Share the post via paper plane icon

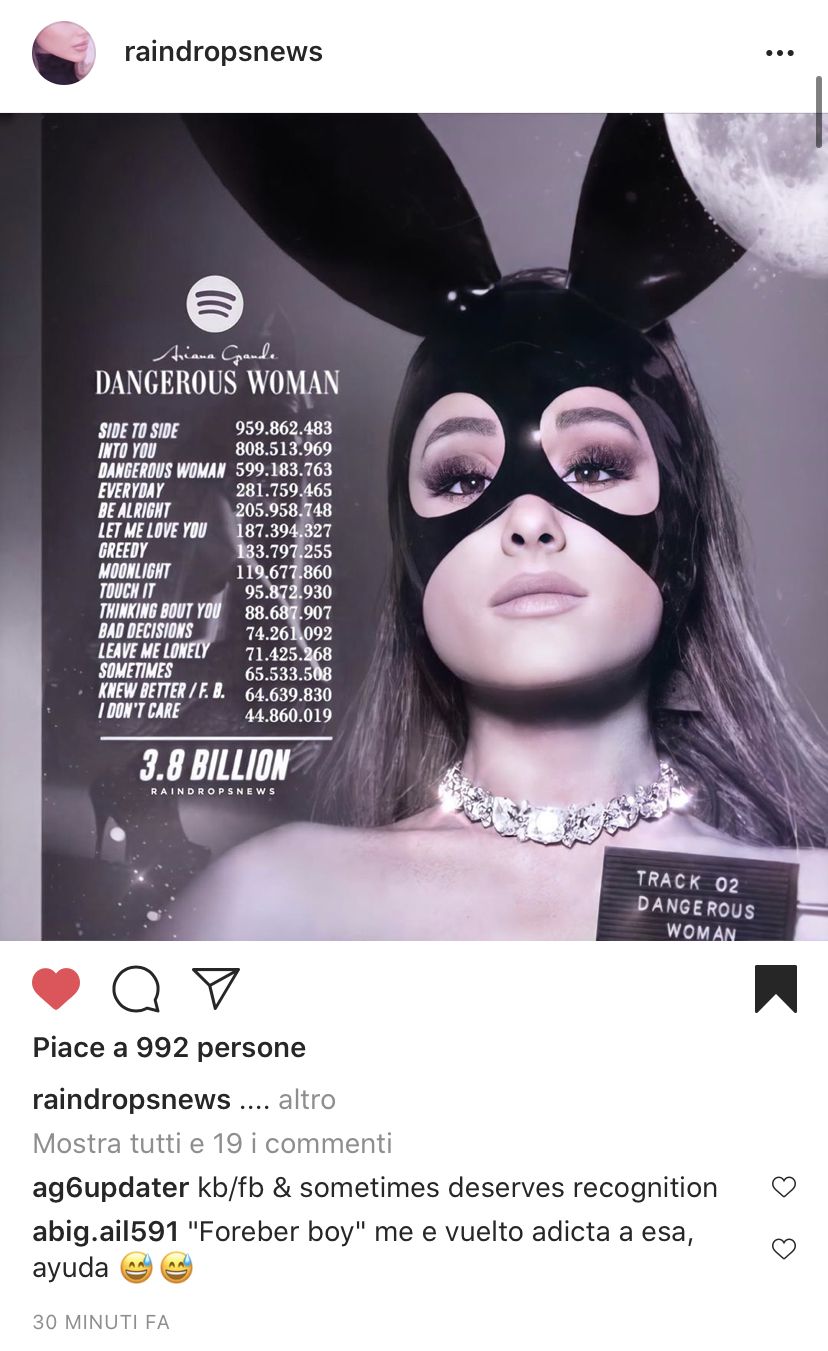coord(216,988)
